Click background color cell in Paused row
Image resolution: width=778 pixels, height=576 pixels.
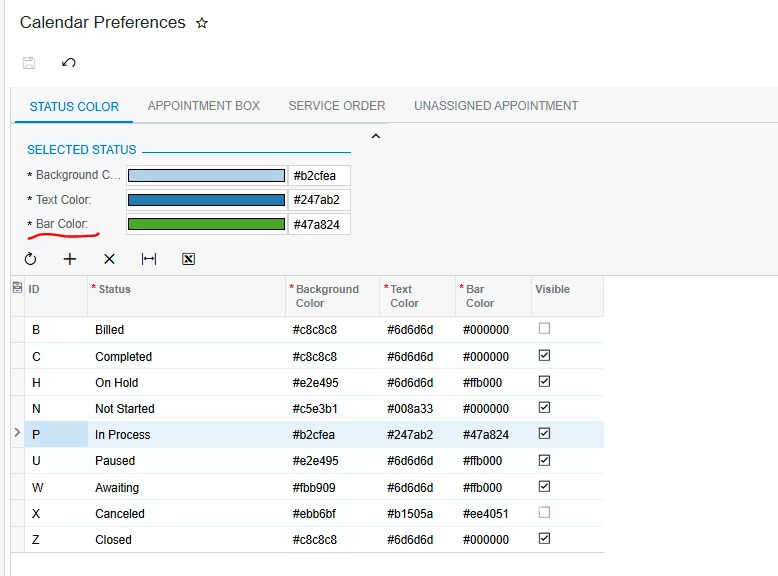332,461
